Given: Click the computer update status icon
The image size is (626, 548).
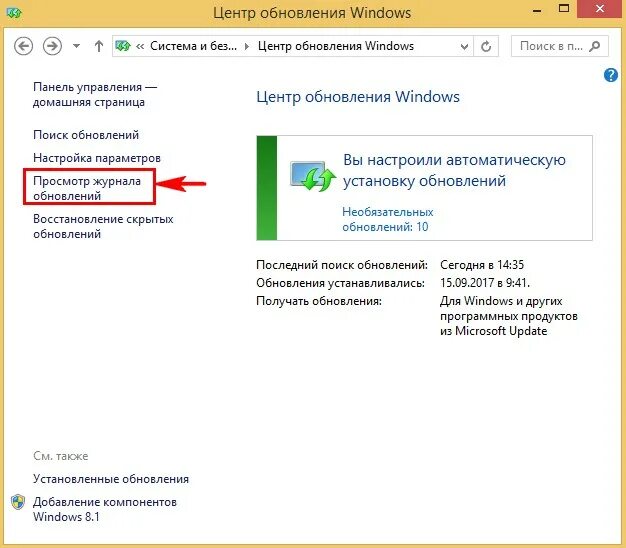Looking at the screenshot, I should coord(313,176).
